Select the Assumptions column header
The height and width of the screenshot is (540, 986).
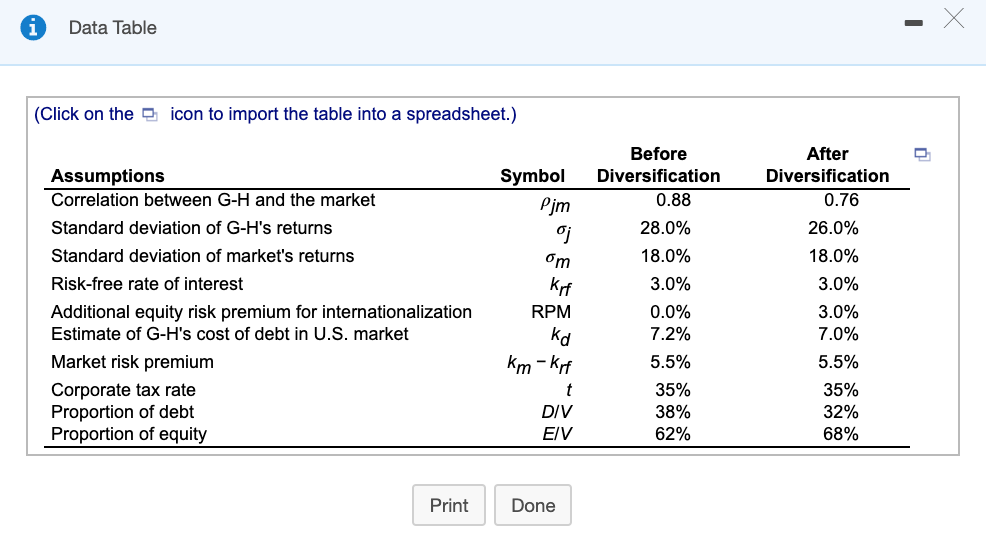pos(108,176)
